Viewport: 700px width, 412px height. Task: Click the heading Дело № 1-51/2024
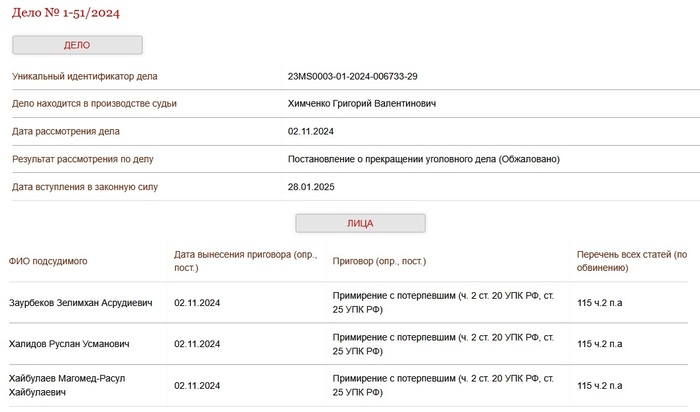pyautogui.click(x=60, y=12)
